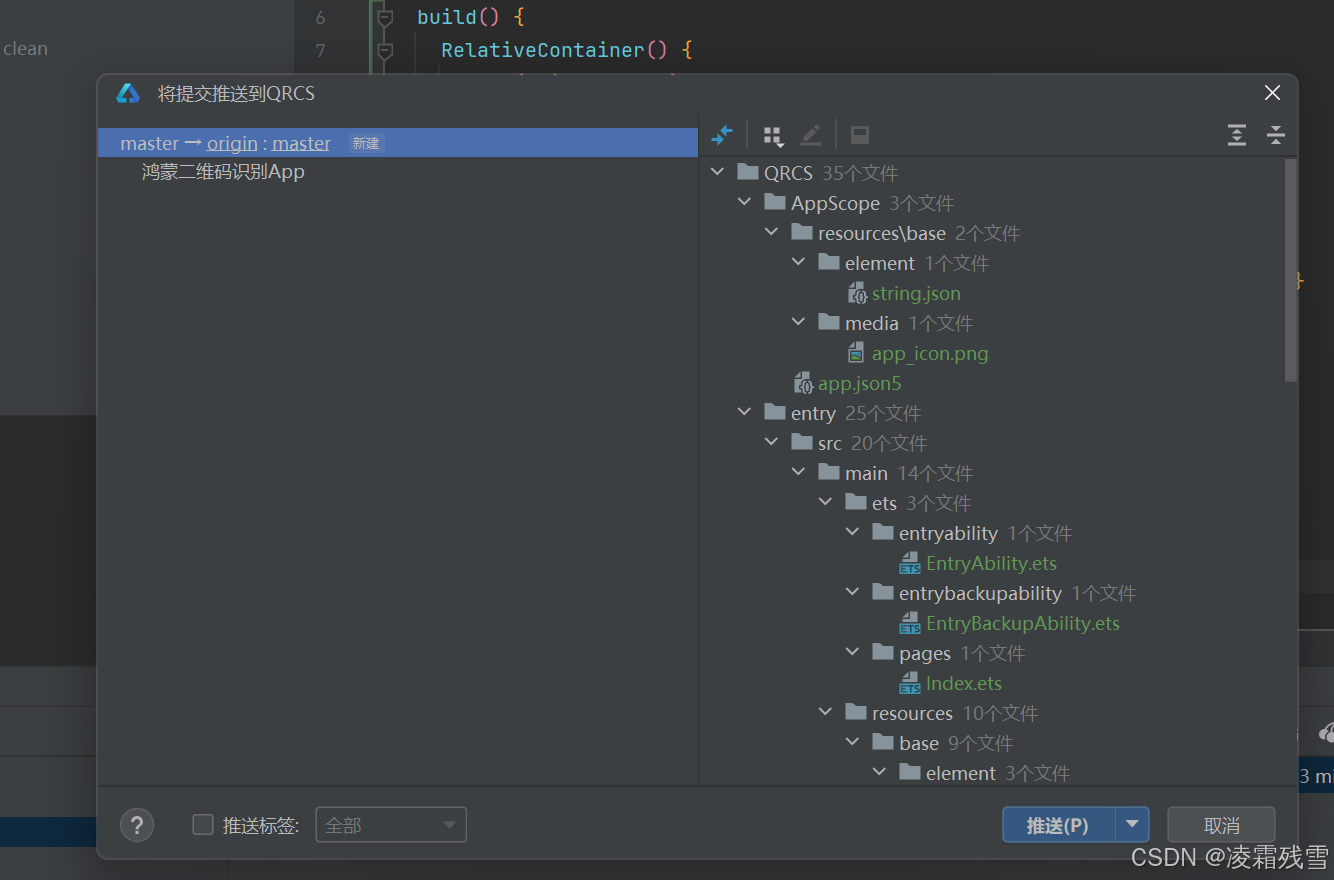
Task: Click the QRCS root folder icon
Action: (748, 172)
